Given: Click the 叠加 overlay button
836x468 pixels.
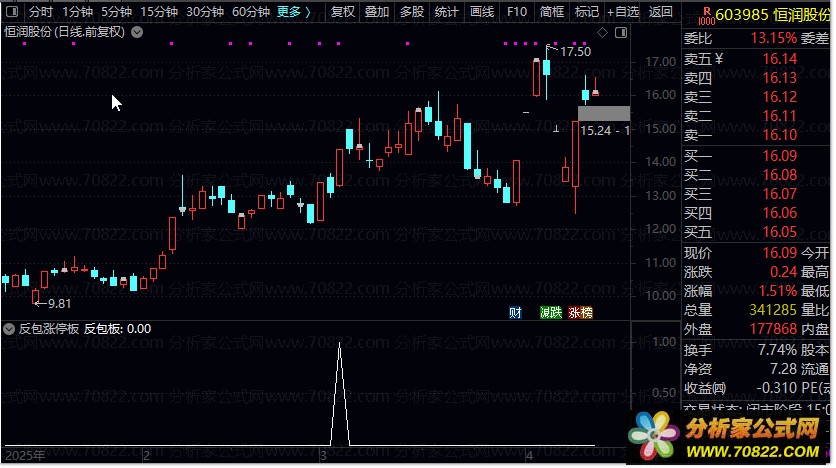Looking at the screenshot, I should [376, 11].
